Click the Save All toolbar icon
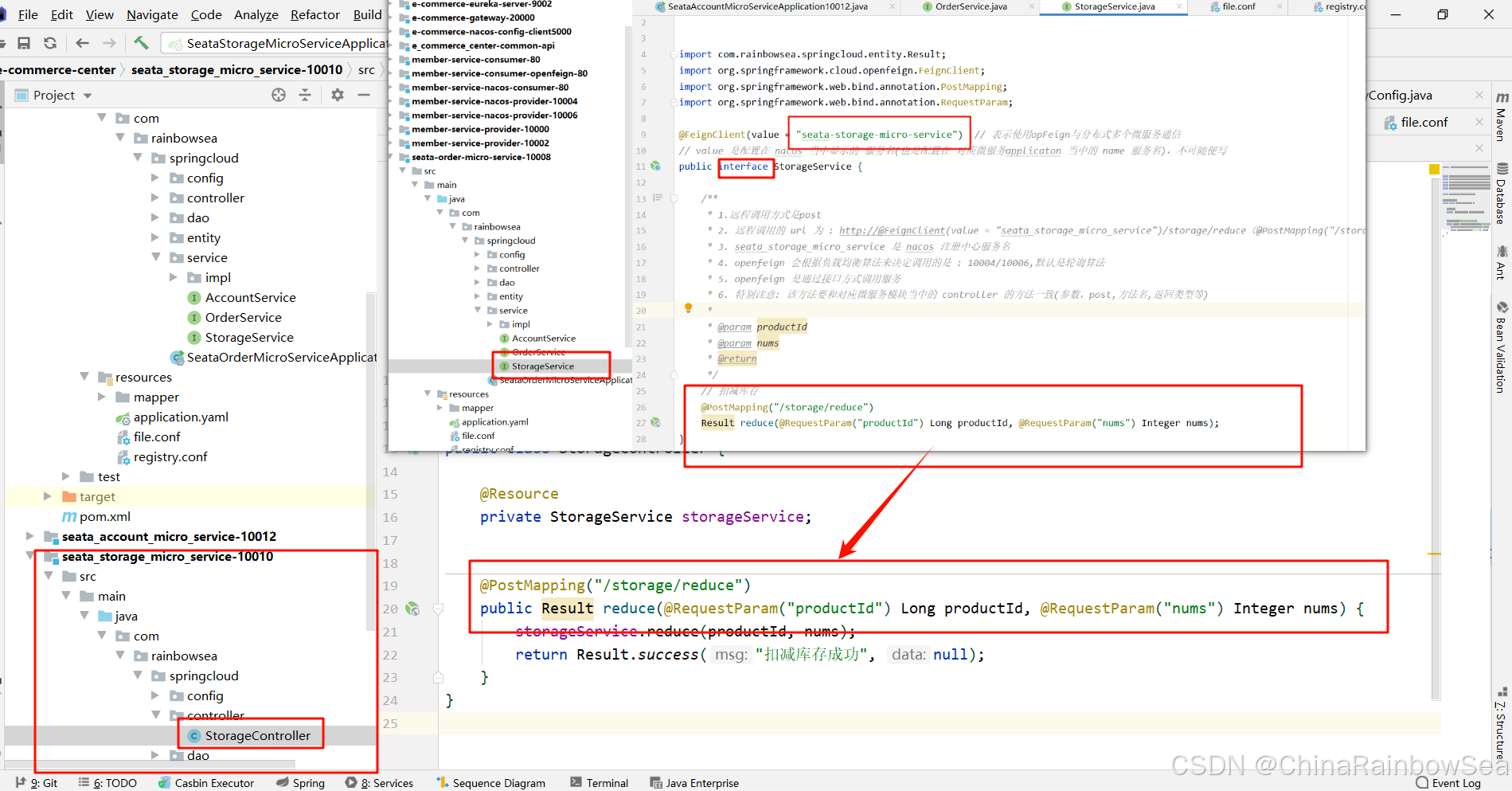 24,43
